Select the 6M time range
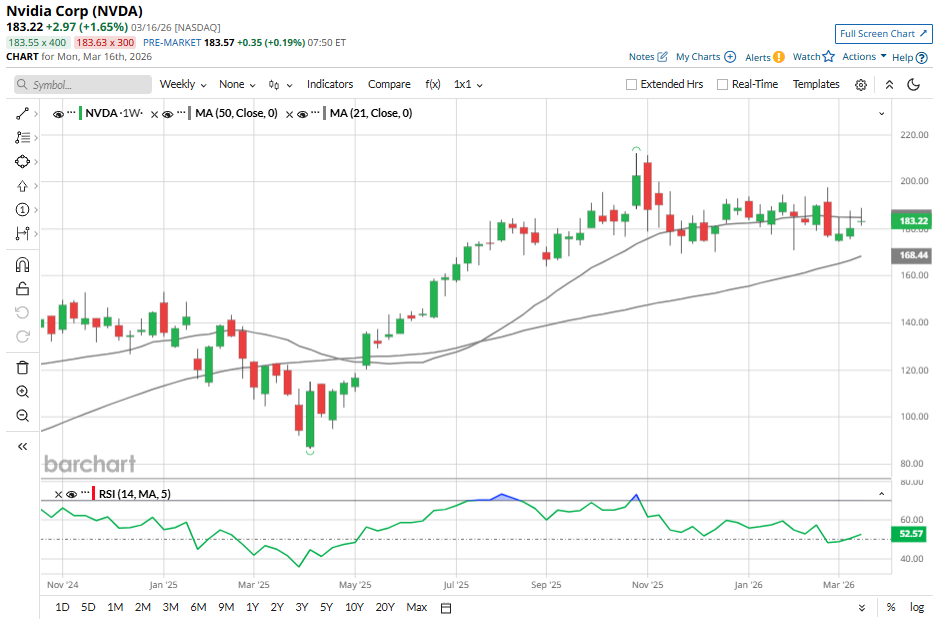Image resolution: width=939 pixels, height=643 pixels. (x=197, y=608)
